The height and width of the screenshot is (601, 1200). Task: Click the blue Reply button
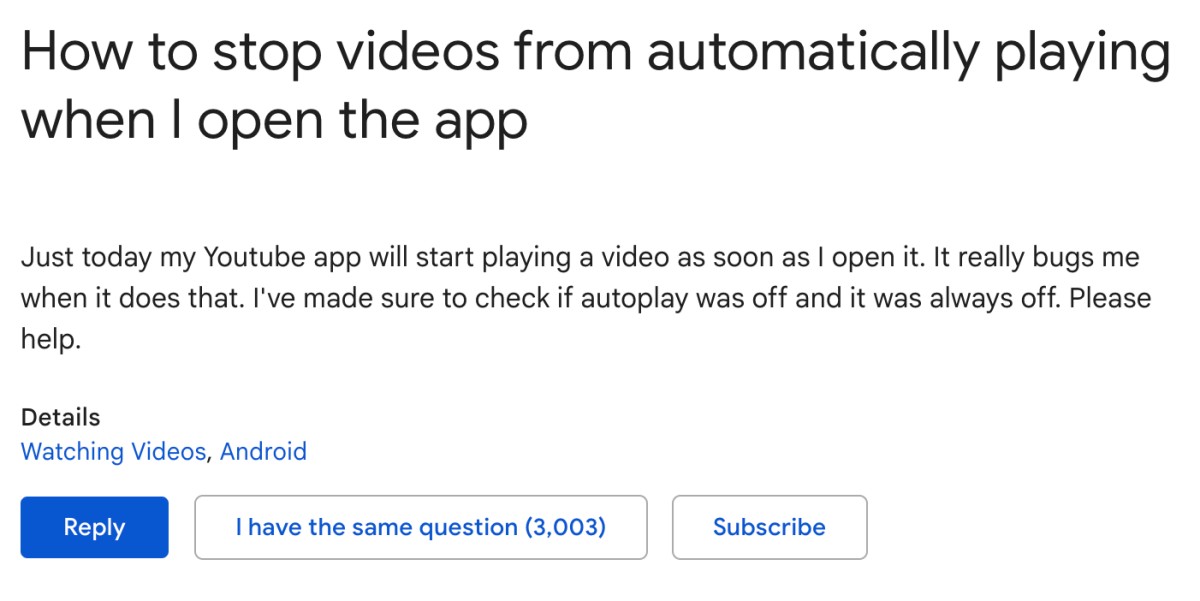point(94,527)
